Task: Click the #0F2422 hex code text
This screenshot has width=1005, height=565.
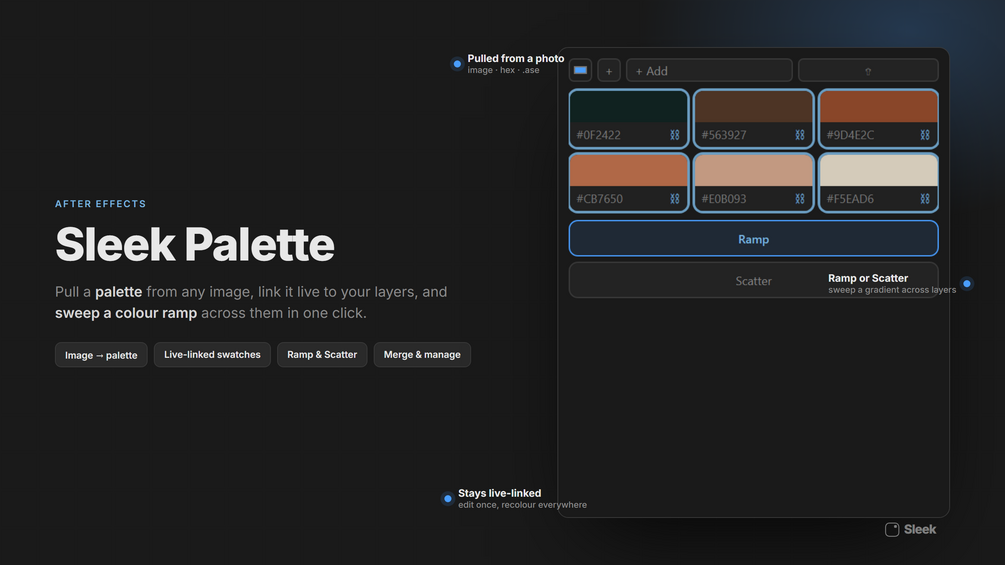Action: click(x=599, y=135)
